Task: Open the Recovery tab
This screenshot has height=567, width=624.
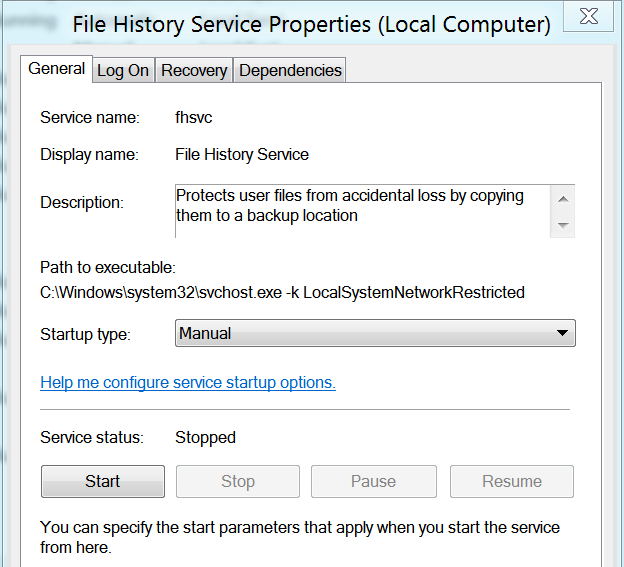Action: point(194,70)
